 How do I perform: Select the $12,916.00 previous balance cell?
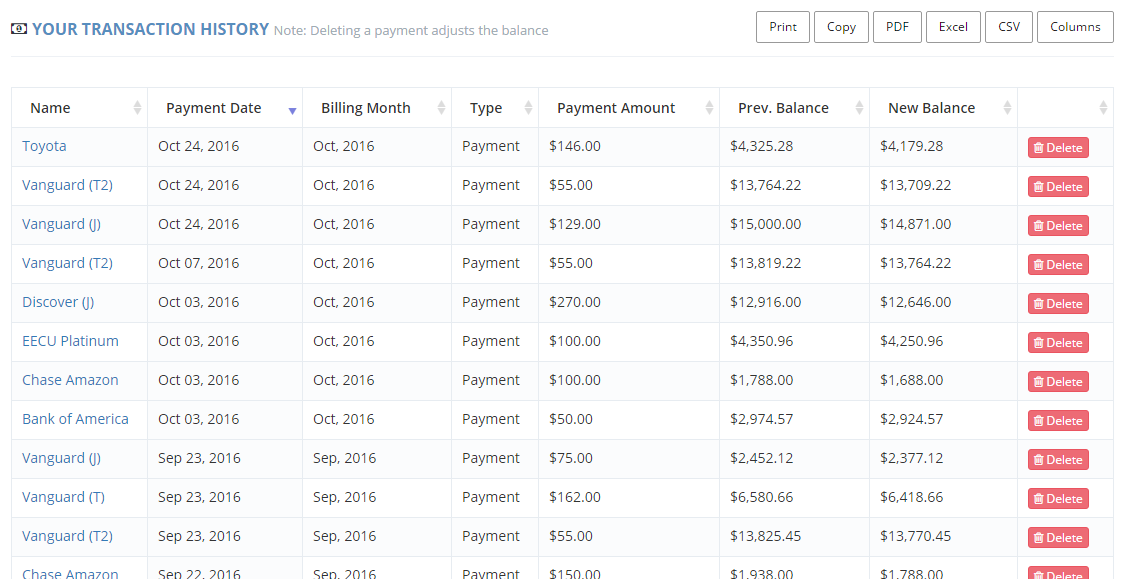(794, 302)
